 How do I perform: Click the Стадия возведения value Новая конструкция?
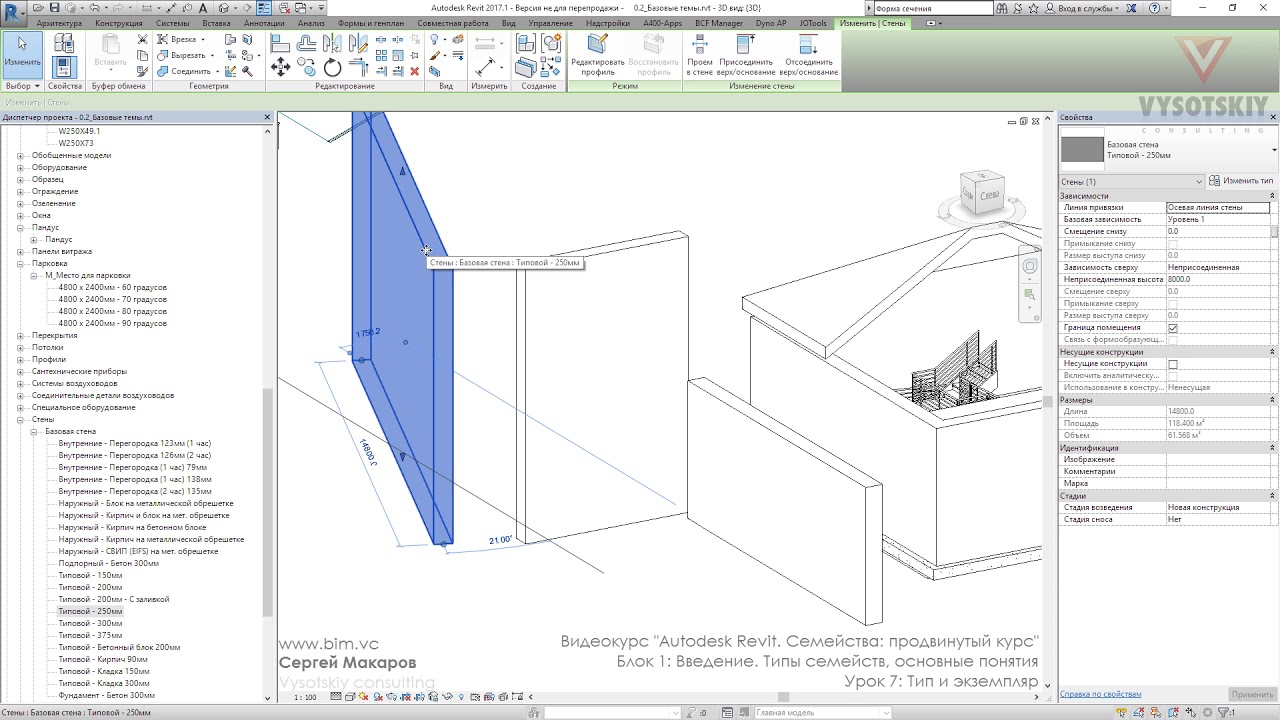pyautogui.click(x=1218, y=508)
